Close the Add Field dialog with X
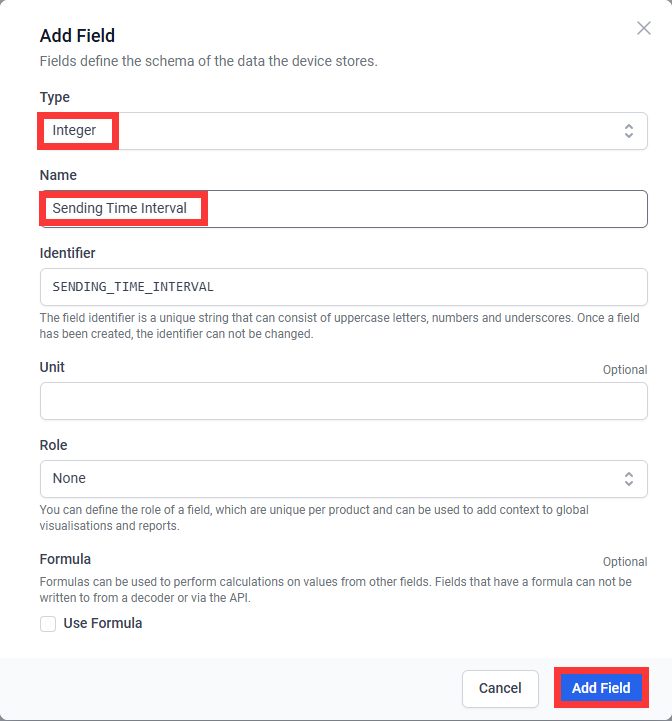Image resolution: width=672 pixels, height=721 pixels. click(x=643, y=28)
